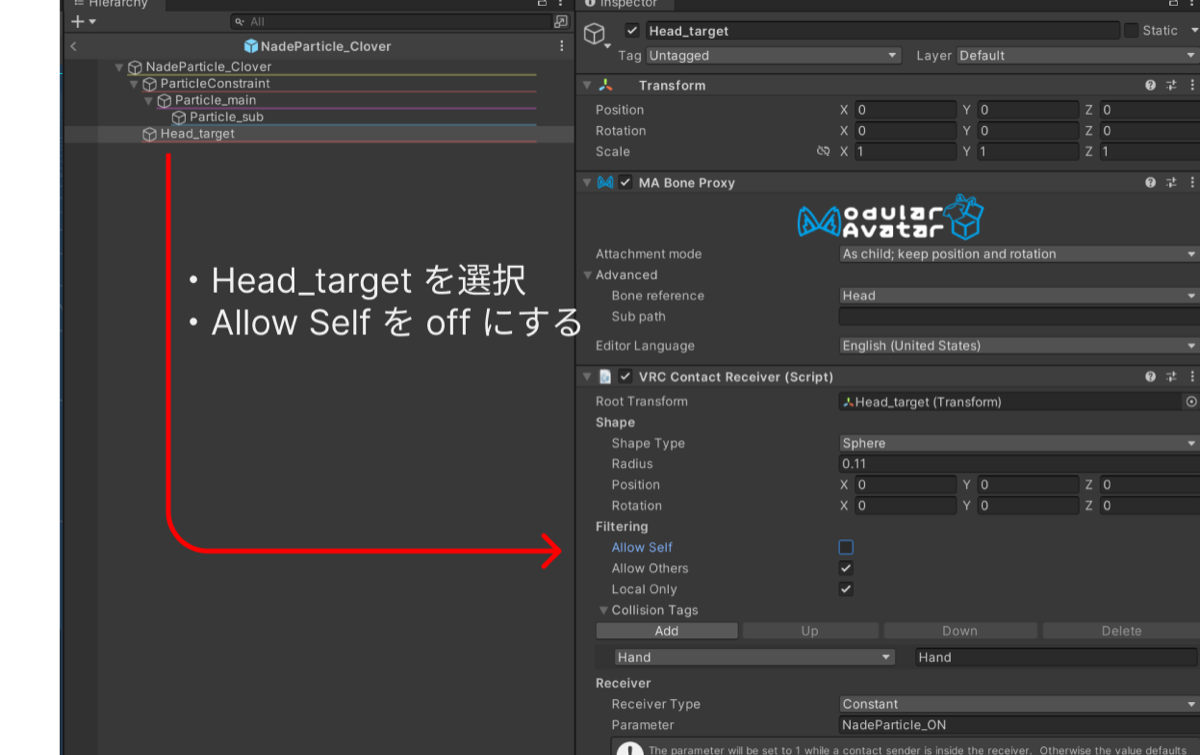Screen dimensions: 1200x755
Task: Uncheck the Allow Others checkbox
Action: (x=846, y=568)
